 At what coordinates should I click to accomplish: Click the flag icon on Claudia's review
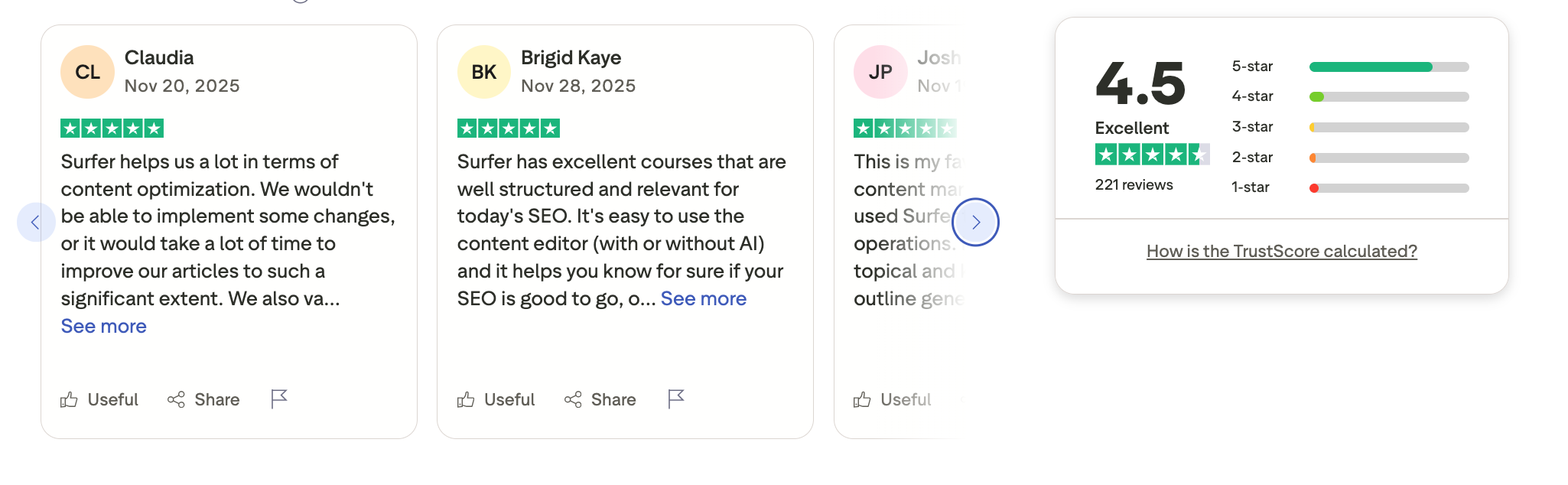[279, 398]
